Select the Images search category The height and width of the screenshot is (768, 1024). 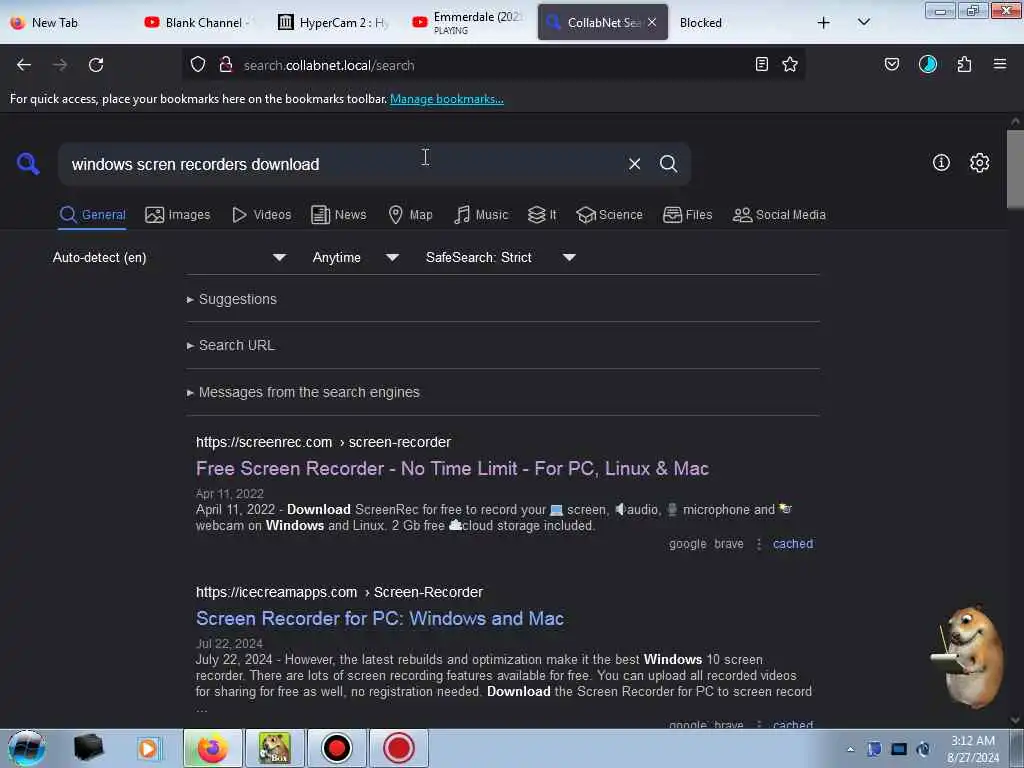pyautogui.click(x=178, y=215)
